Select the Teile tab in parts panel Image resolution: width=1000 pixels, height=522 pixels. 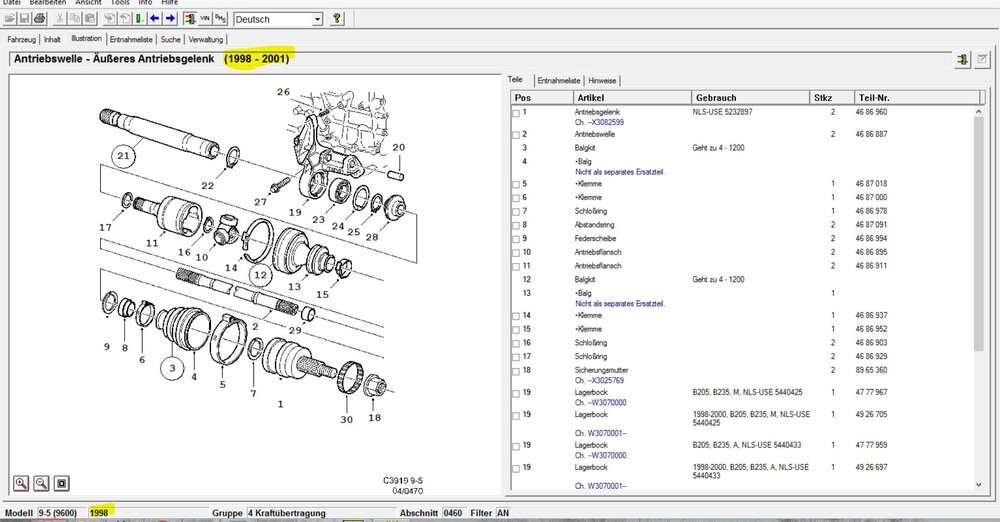tap(515, 80)
